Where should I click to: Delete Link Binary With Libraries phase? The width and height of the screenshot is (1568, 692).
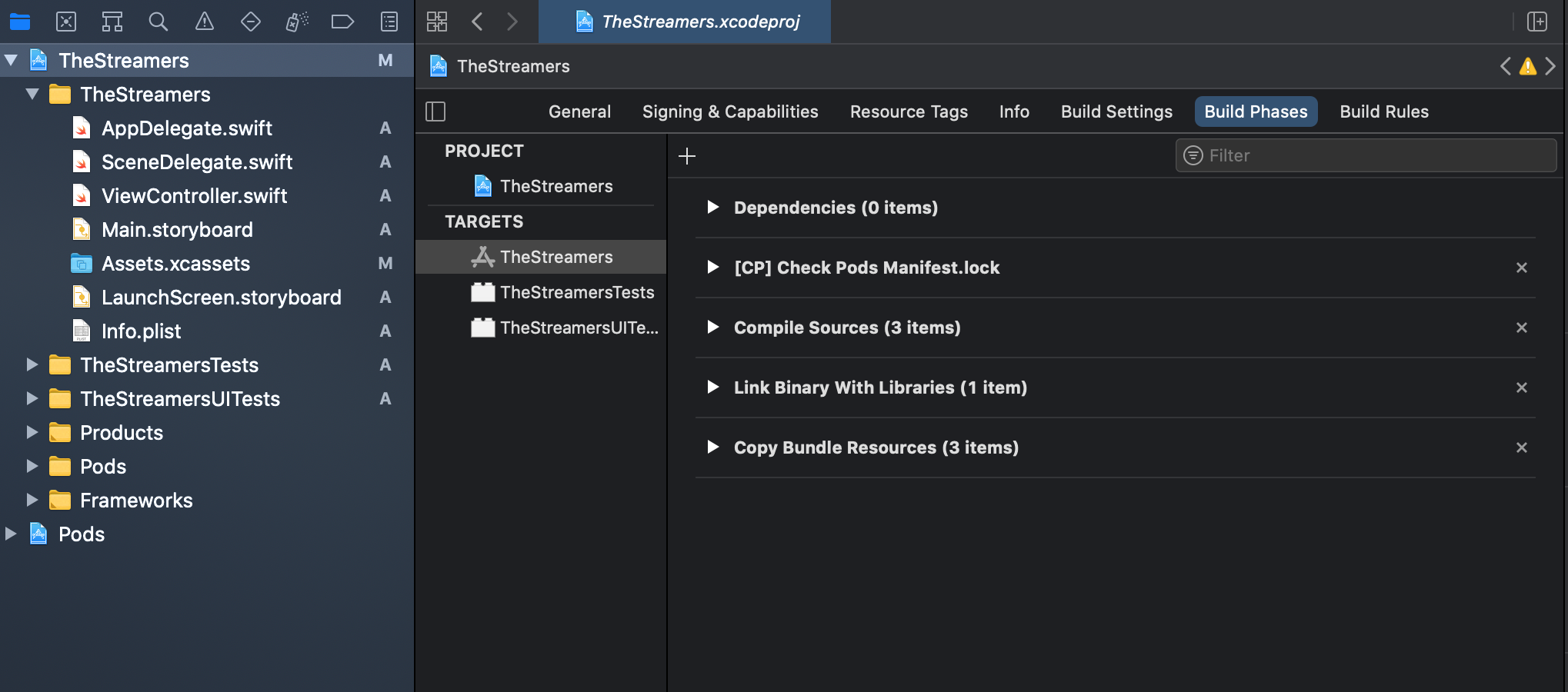click(1522, 388)
